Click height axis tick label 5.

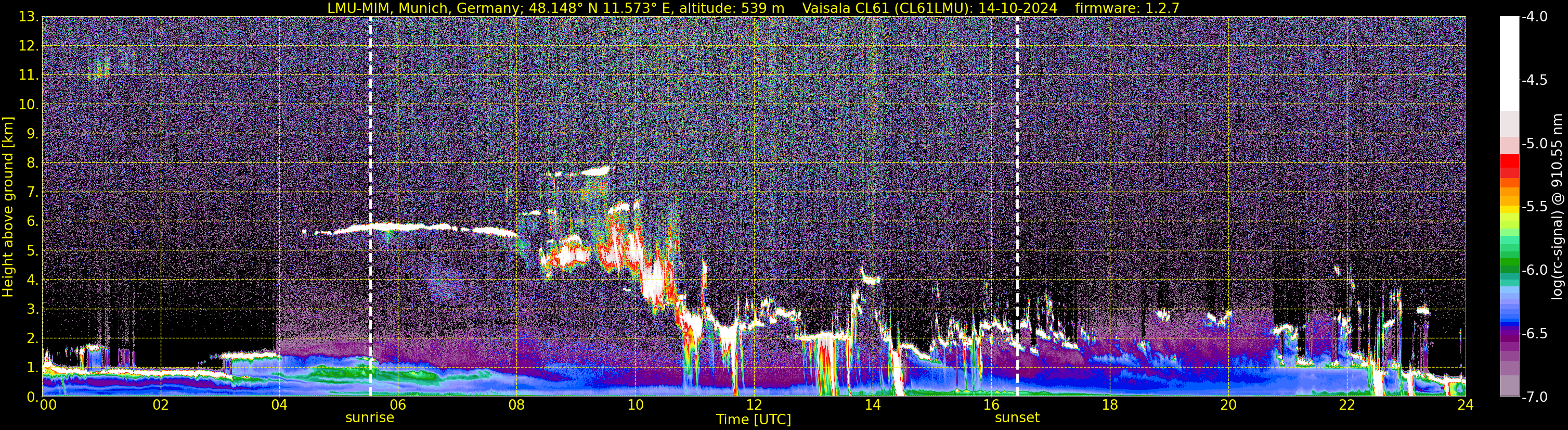click(33, 251)
